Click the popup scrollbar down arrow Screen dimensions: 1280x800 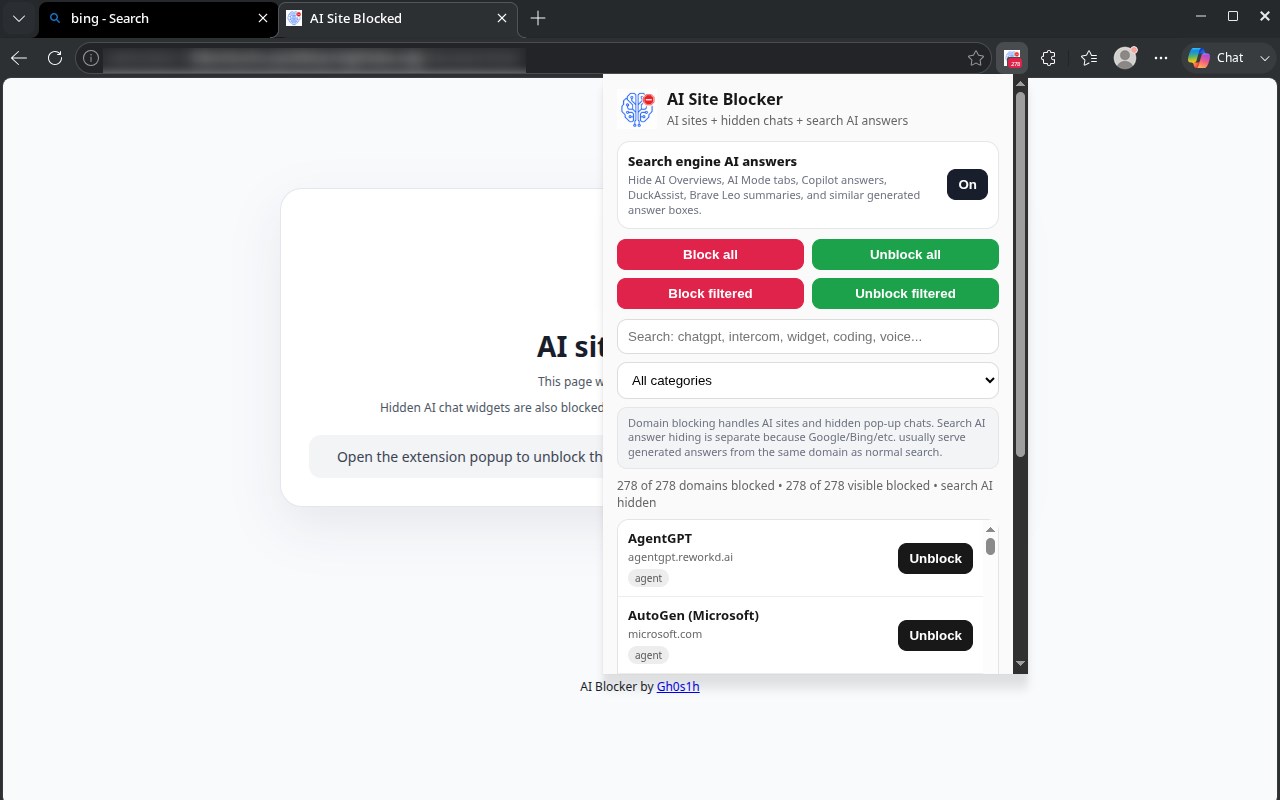point(1020,664)
